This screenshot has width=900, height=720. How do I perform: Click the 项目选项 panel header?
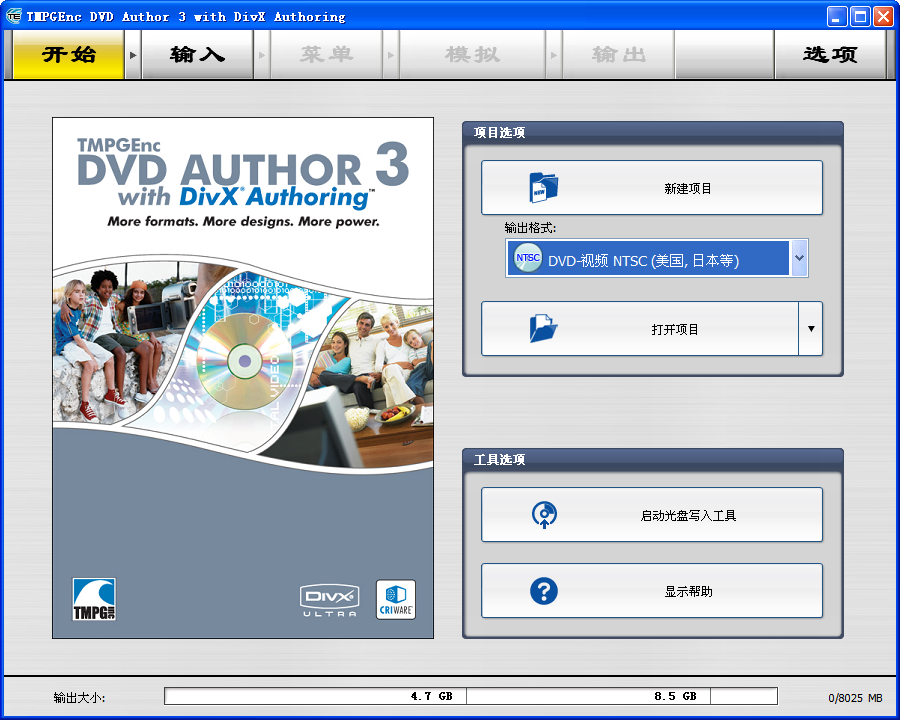(653, 133)
